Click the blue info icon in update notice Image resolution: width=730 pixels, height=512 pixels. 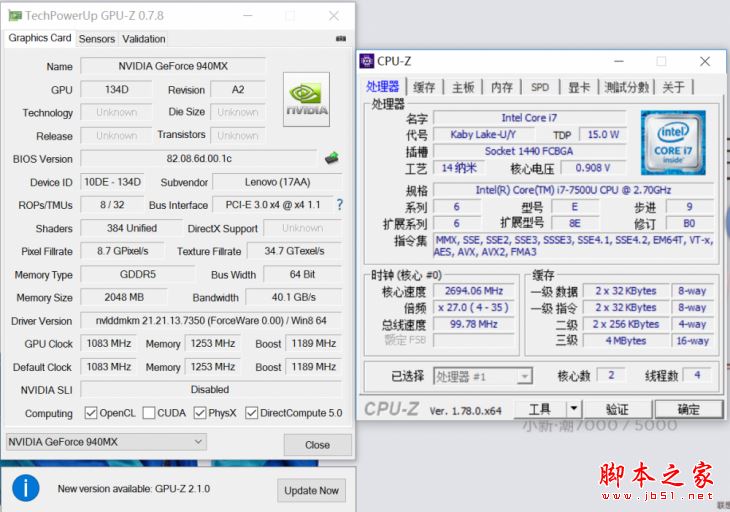pos(26,488)
